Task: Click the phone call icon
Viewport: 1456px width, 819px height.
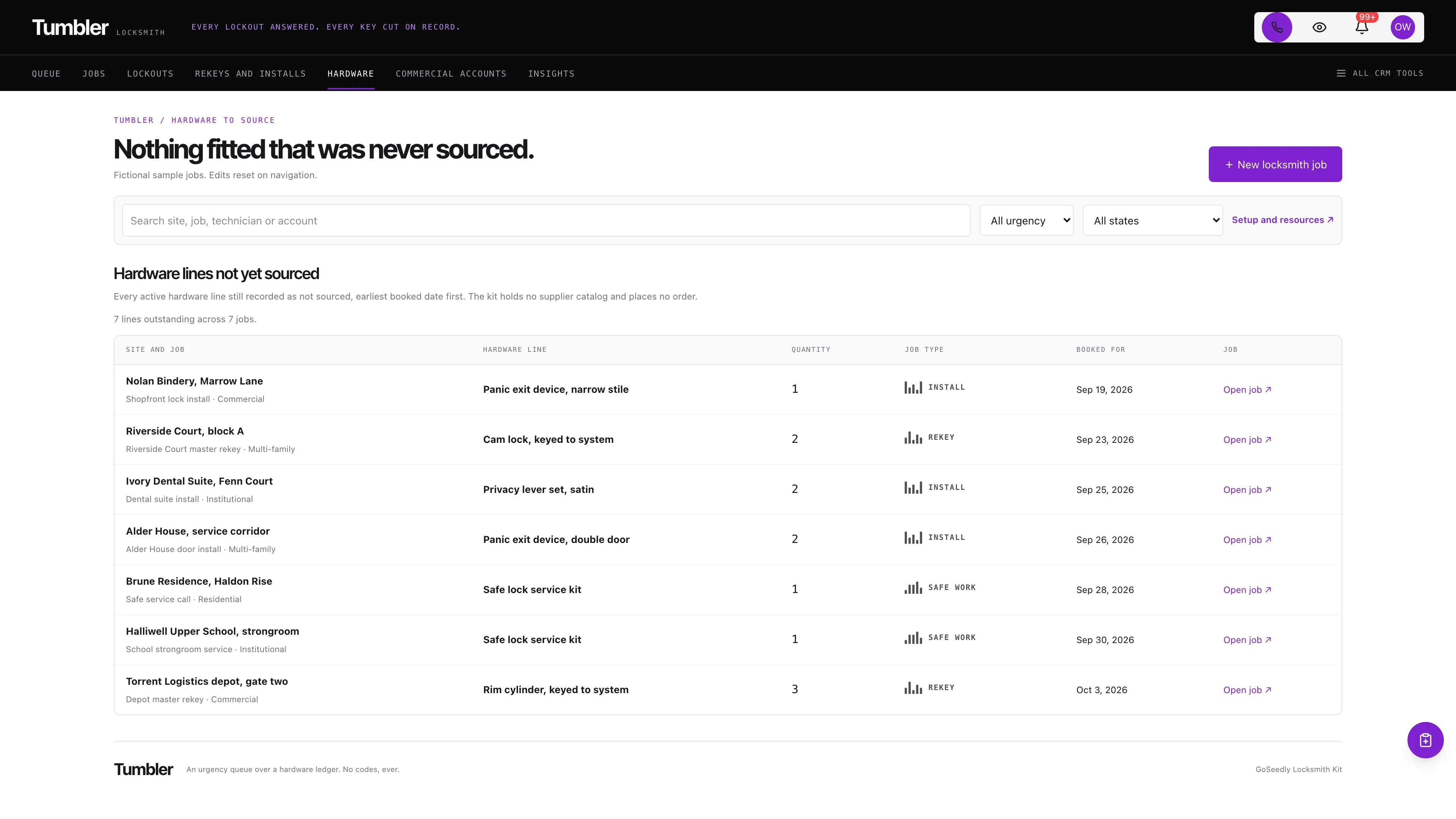Action: point(1277,27)
